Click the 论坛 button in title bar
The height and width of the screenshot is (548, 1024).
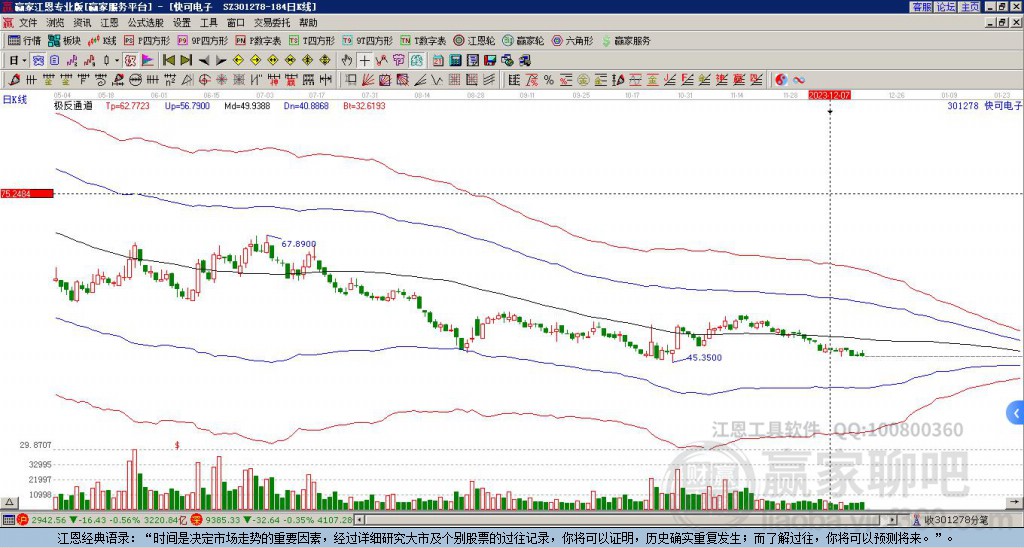click(946, 7)
